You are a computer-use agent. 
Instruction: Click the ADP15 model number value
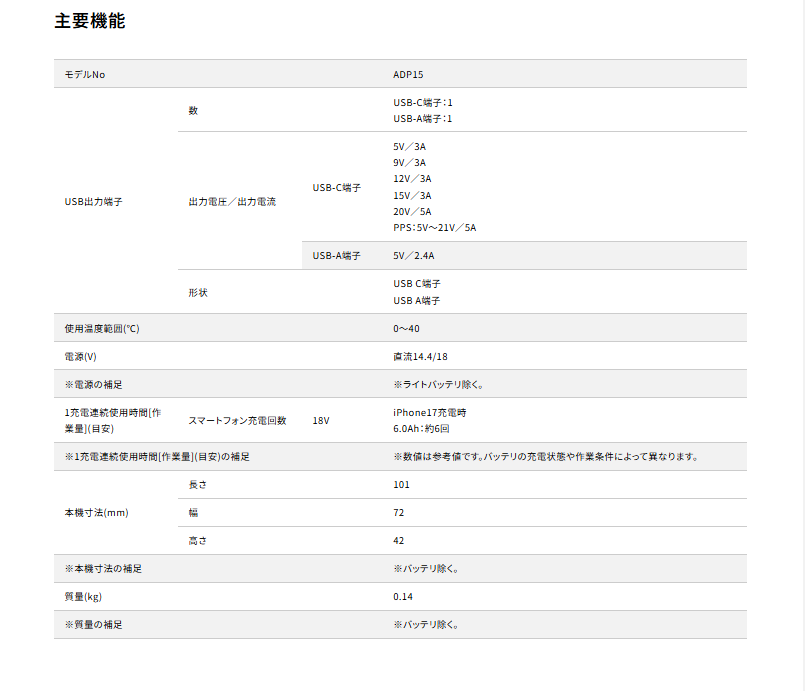pyautogui.click(x=409, y=74)
